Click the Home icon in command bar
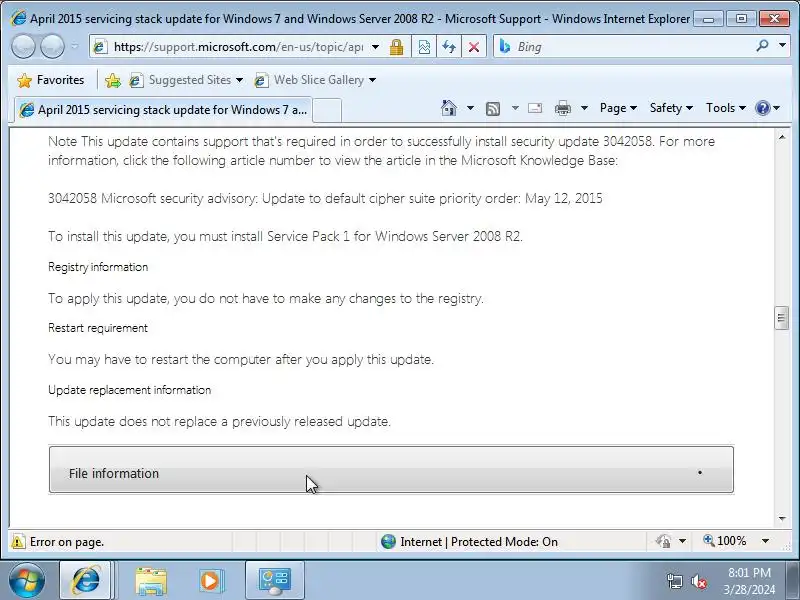This screenshot has width=800, height=600. pyautogui.click(x=449, y=108)
